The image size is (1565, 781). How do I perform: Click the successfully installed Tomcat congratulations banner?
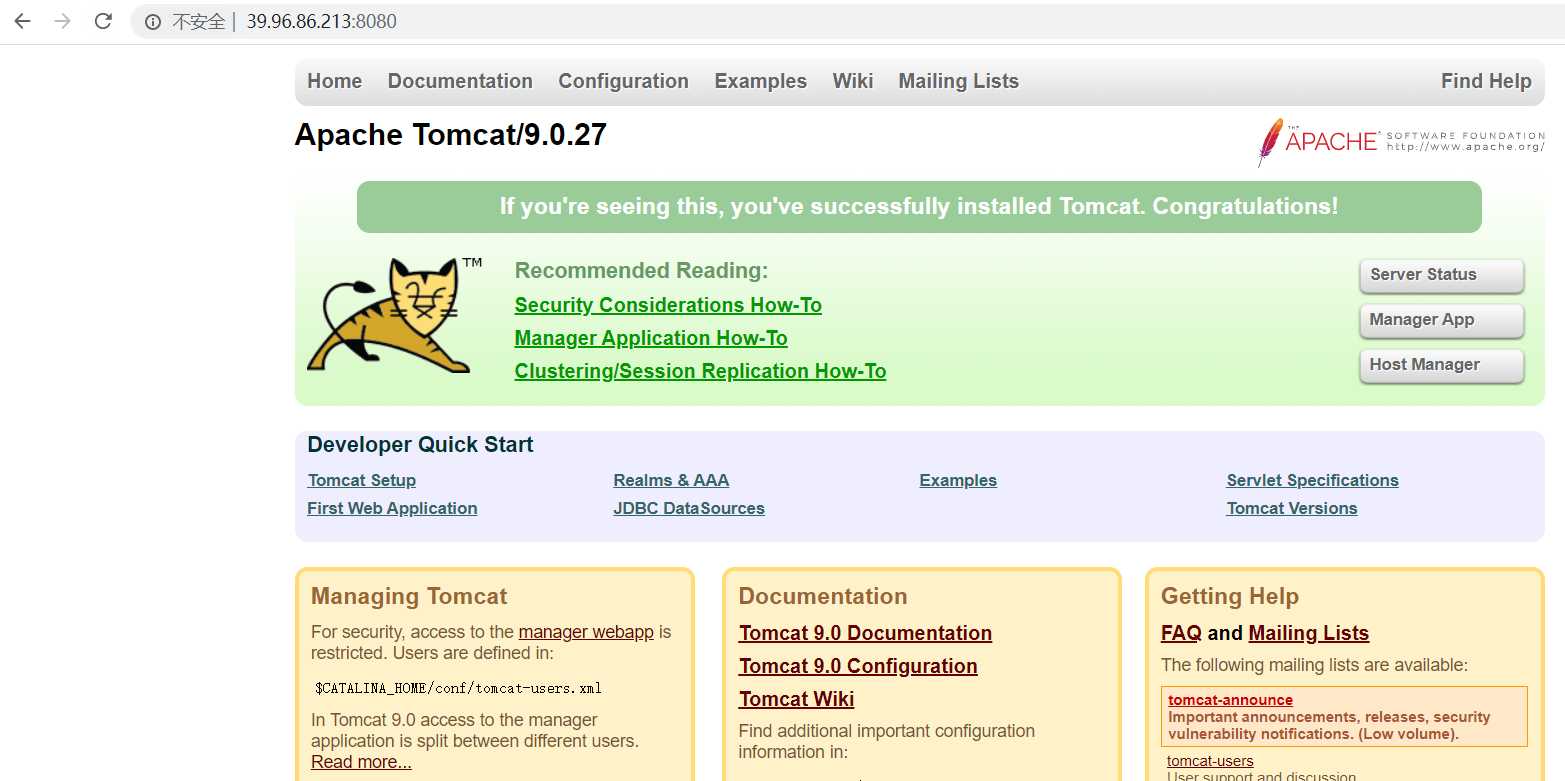pos(919,207)
